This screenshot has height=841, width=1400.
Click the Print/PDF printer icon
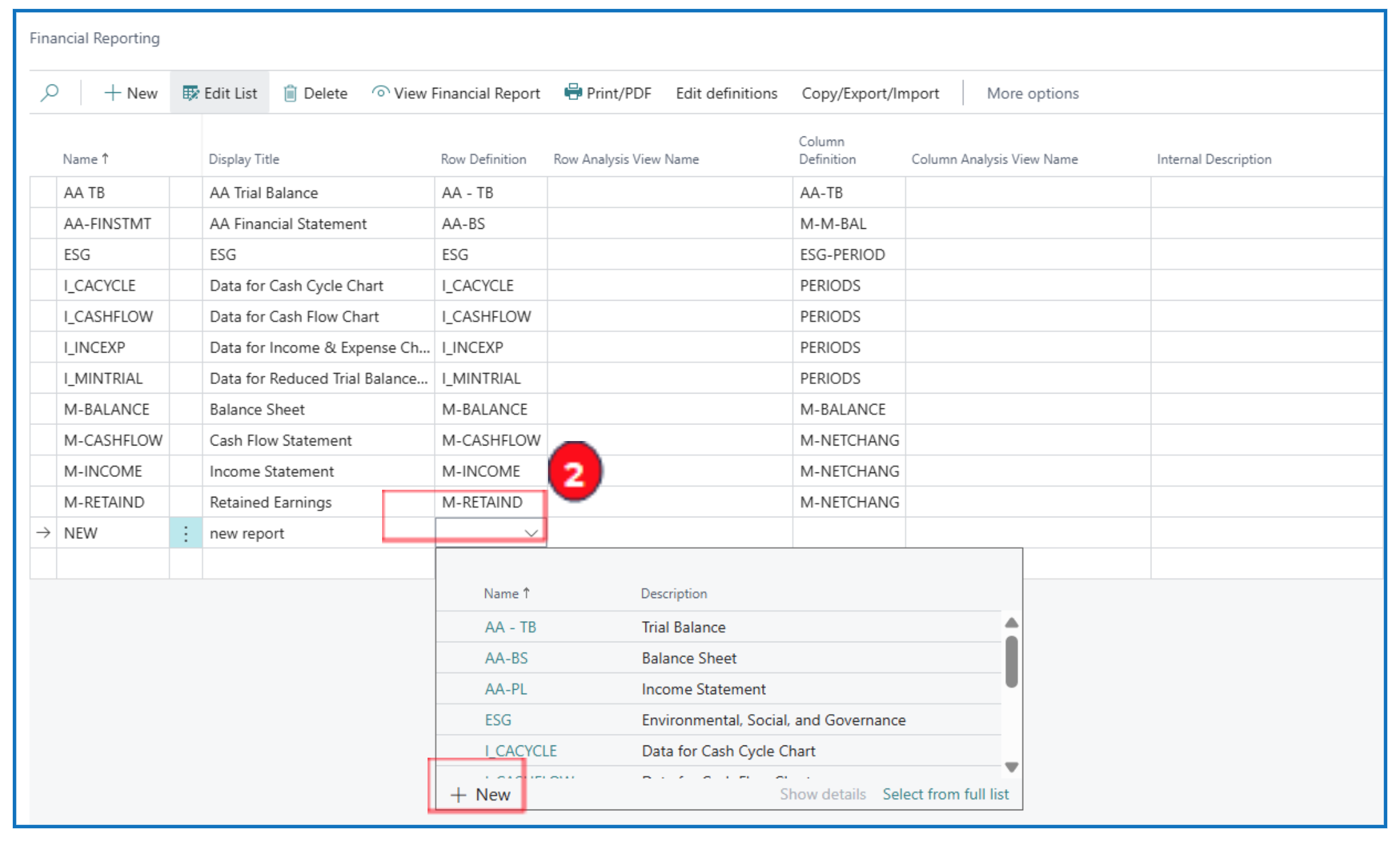coord(572,92)
